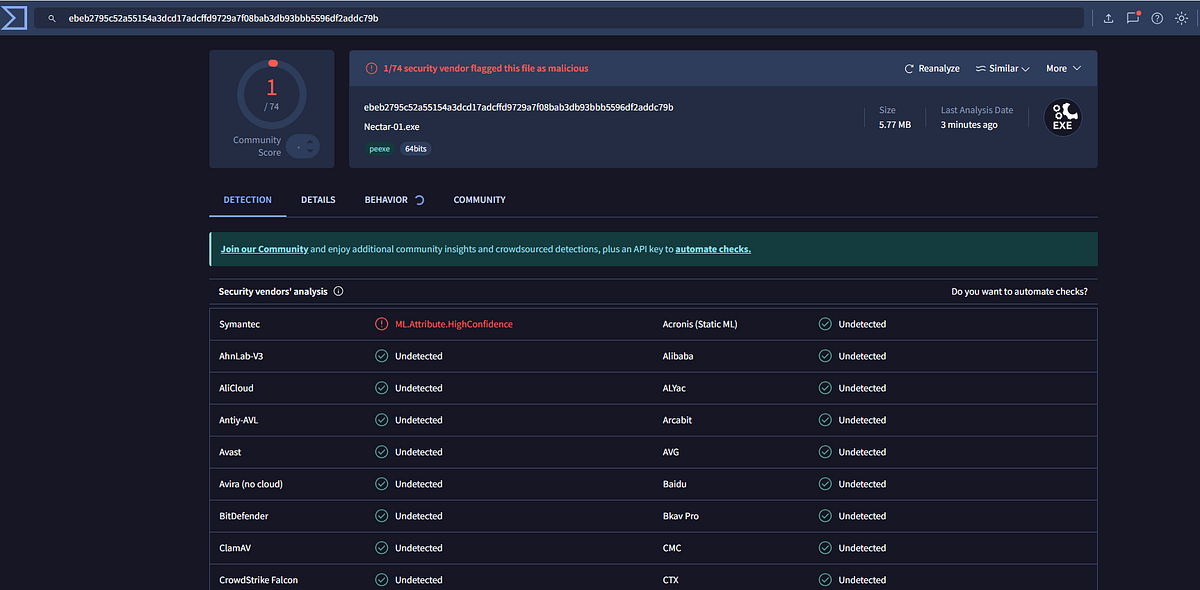Open the help question mark icon
The image size is (1200, 590).
(1157, 18)
